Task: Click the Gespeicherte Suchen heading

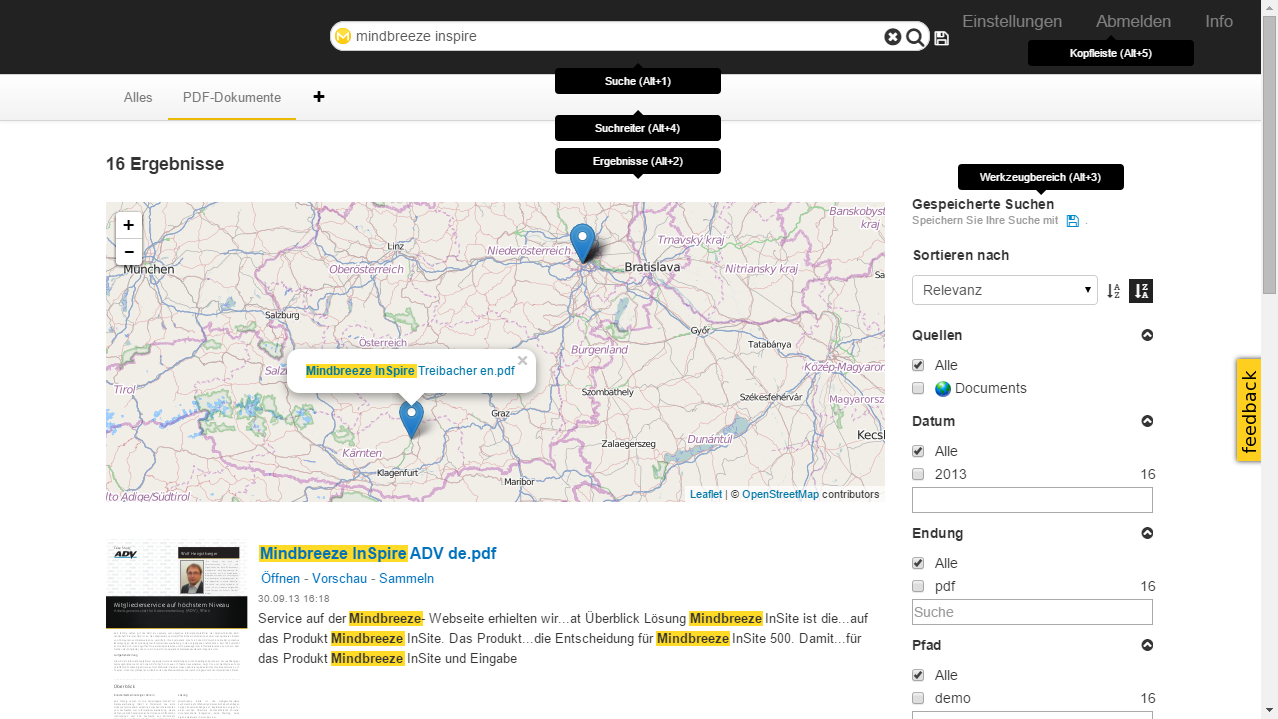Action: coord(983,204)
